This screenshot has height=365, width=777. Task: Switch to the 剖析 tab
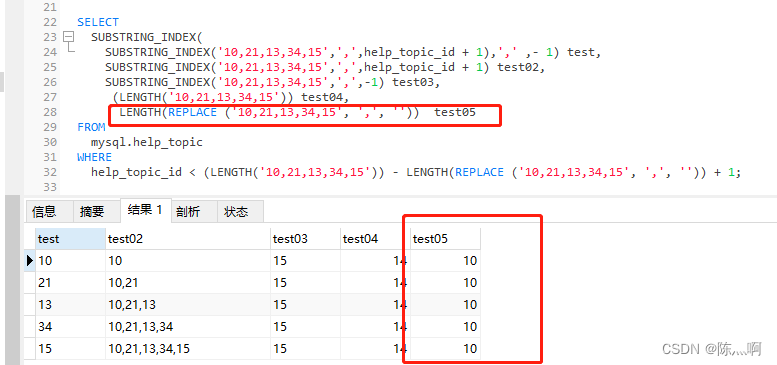(193, 211)
